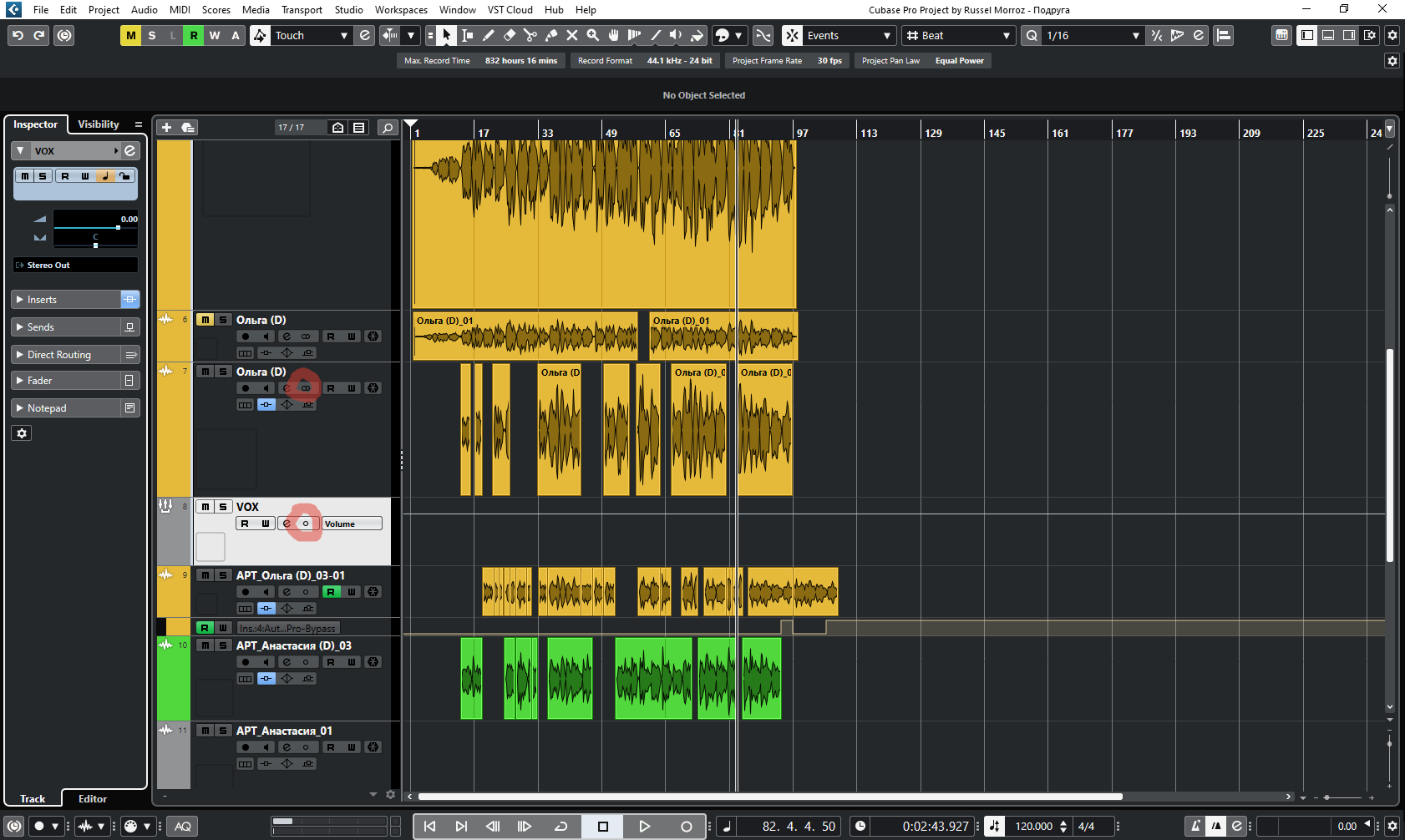
Task: Click the Mute X tool
Action: point(571,35)
